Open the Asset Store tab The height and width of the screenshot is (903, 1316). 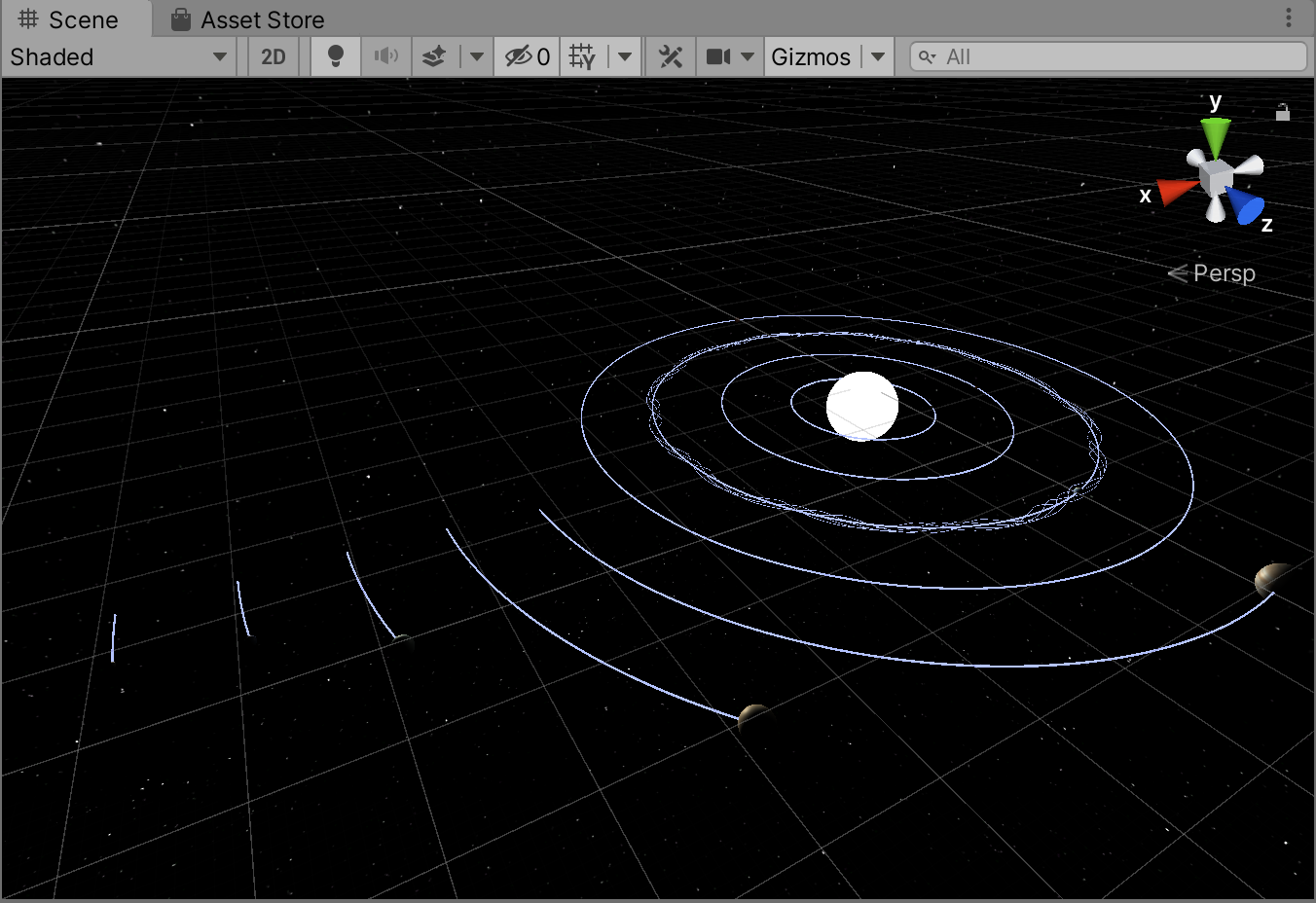coord(247,19)
